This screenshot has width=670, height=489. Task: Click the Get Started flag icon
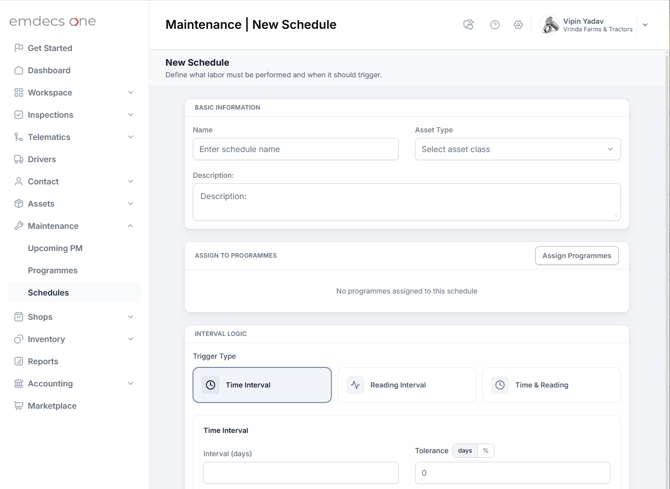tap(18, 48)
